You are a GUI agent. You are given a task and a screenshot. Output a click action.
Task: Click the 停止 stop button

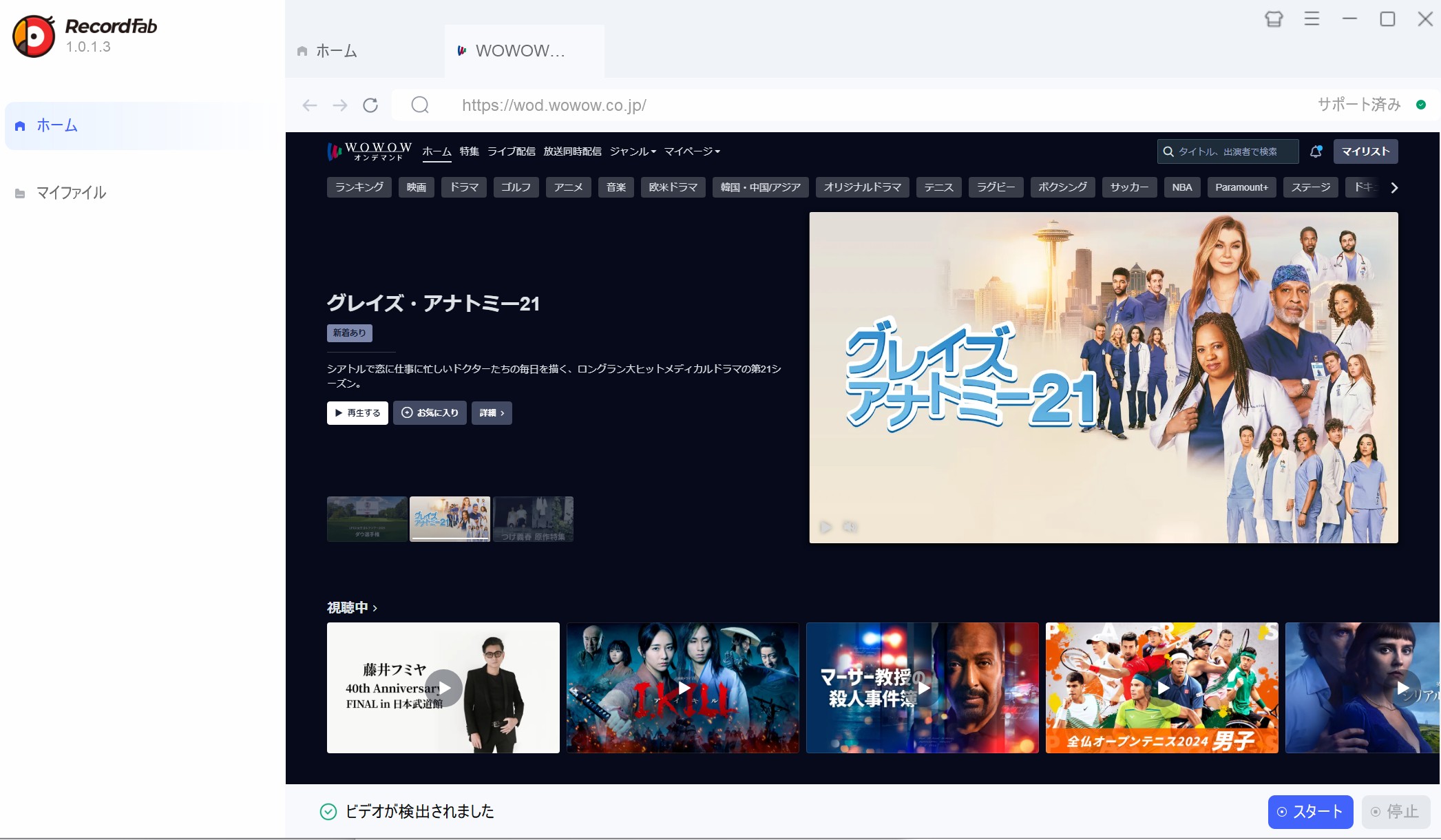[x=1395, y=812]
